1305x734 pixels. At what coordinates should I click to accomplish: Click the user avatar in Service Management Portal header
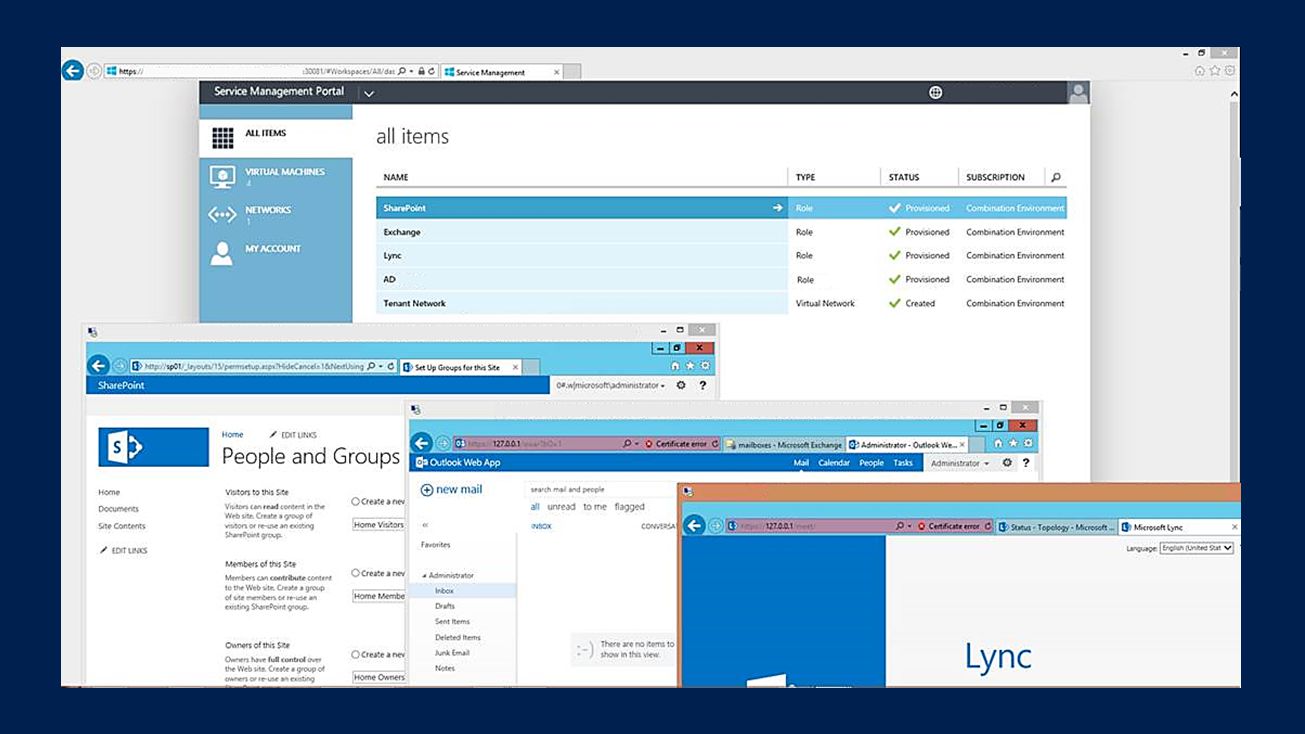1078,93
